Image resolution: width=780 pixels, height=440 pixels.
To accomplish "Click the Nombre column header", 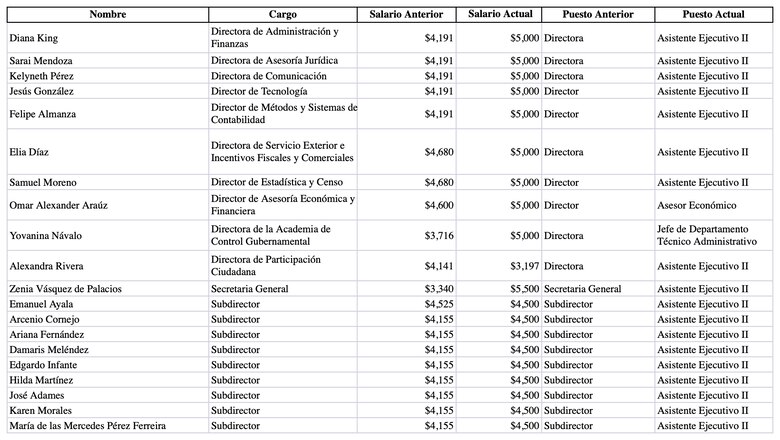I will click(107, 15).
